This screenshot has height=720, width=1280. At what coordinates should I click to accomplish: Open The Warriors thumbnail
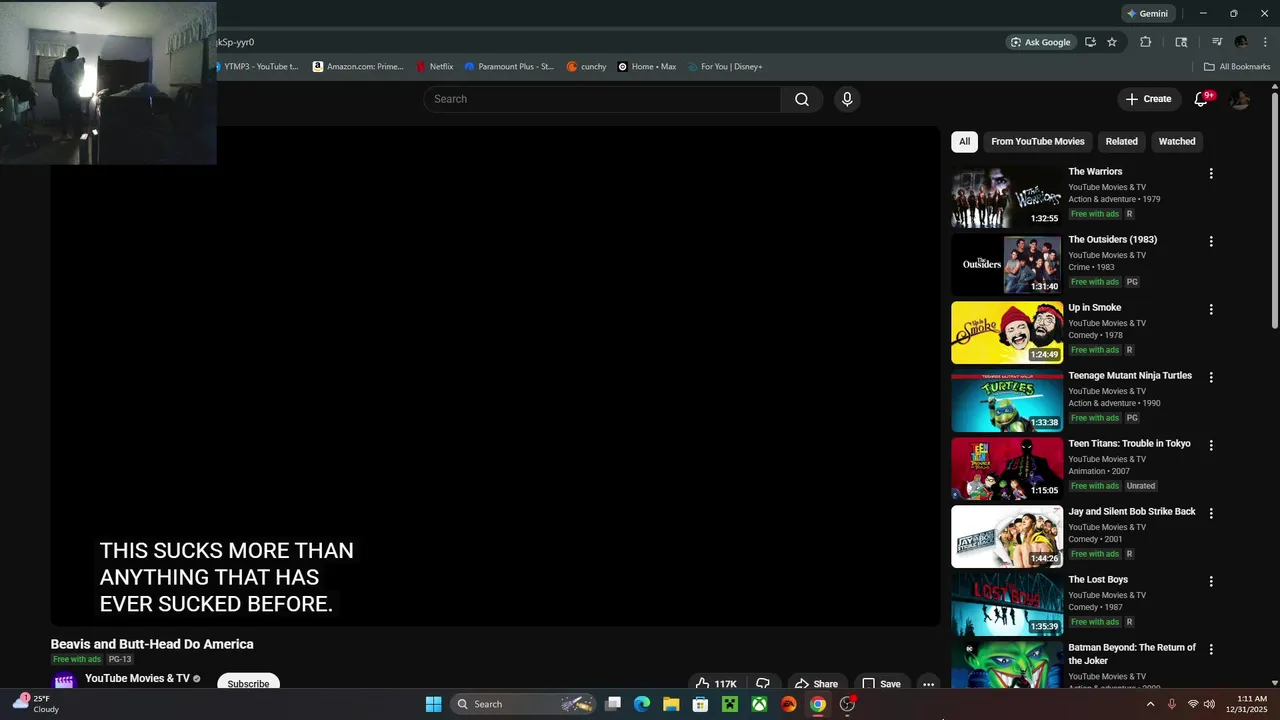tap(1007, 197)
